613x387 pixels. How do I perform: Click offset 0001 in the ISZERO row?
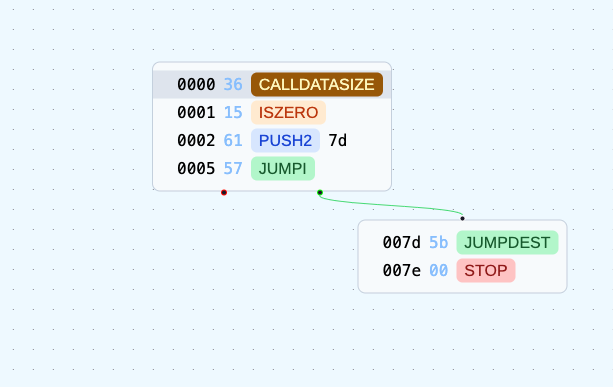point(196,113)
